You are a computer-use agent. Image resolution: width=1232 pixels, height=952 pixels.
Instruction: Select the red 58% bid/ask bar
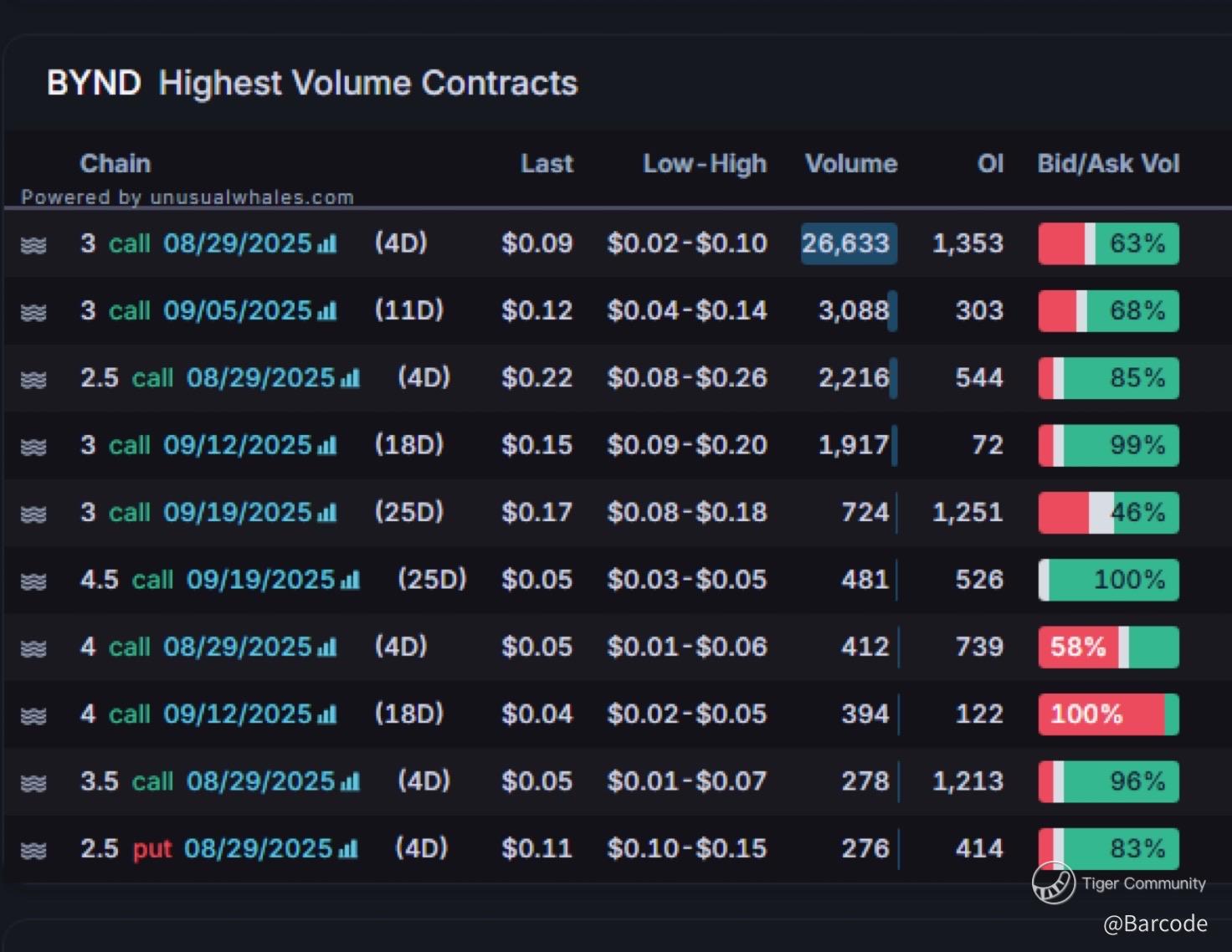coord(1109,647)
